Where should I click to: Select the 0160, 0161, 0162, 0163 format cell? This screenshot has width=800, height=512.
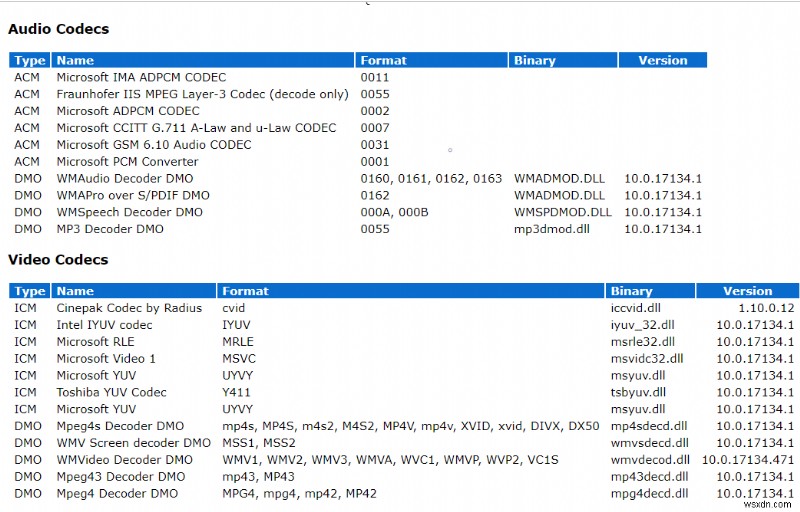pos(431,178)
